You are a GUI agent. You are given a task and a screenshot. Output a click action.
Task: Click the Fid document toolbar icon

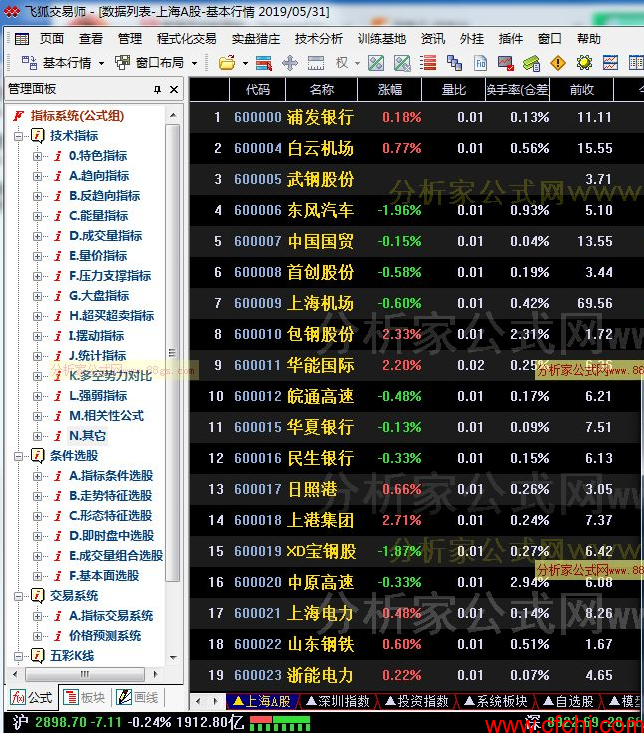(x=480, y=63)
